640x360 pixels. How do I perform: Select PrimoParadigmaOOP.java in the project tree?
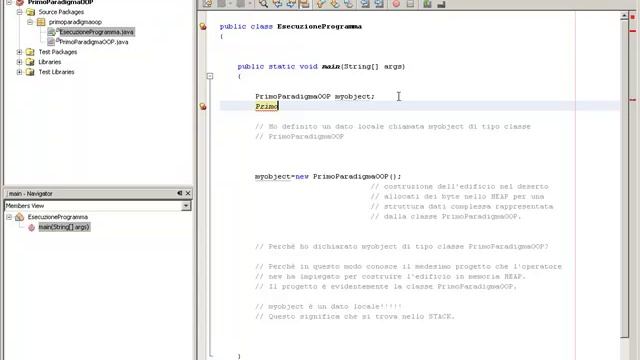tap(94, 42)
